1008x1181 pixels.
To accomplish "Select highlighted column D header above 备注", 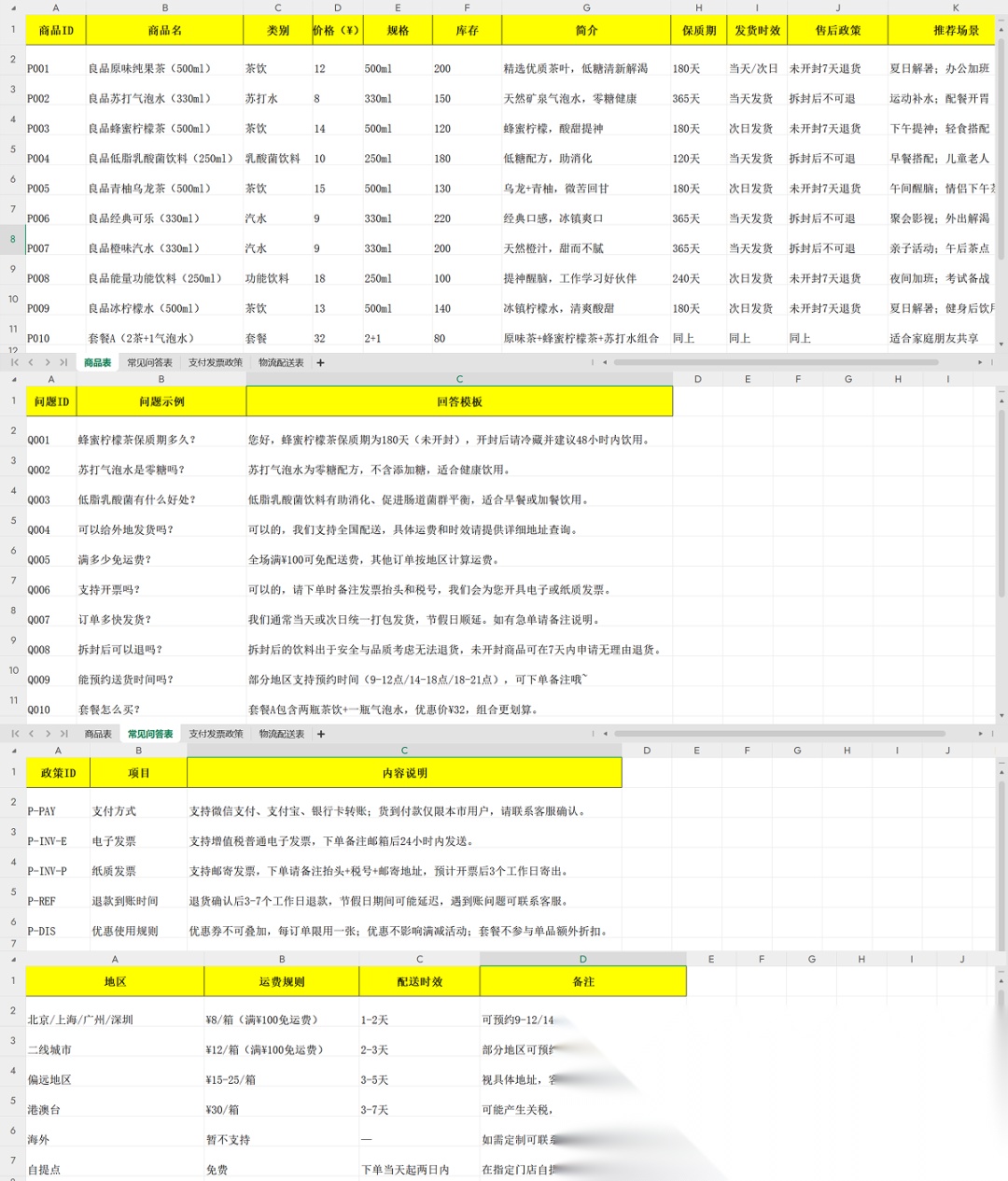I will tap(583, 959).
